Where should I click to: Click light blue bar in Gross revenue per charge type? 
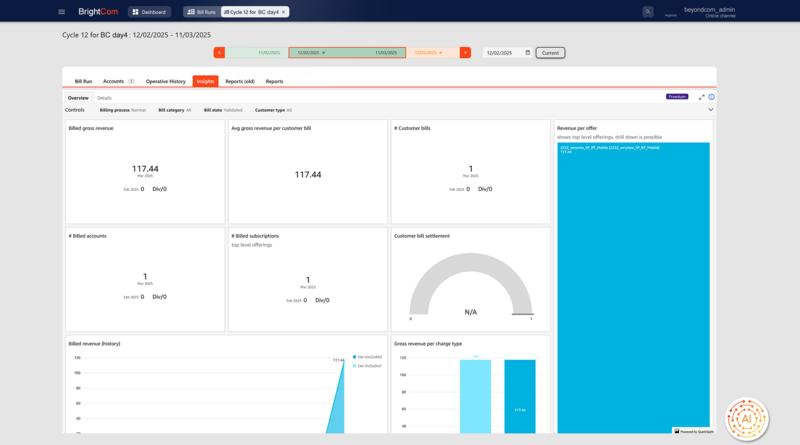coord(475,397)
